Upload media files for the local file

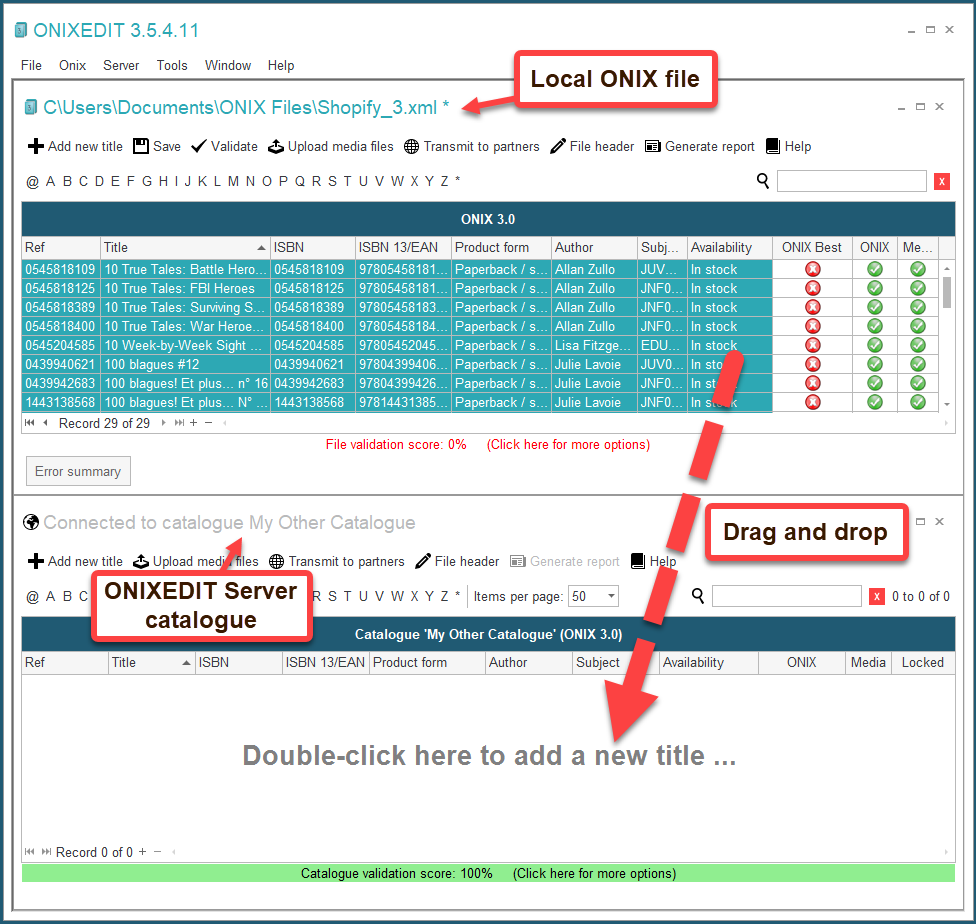pyautogui.click(x=331, y=146)
